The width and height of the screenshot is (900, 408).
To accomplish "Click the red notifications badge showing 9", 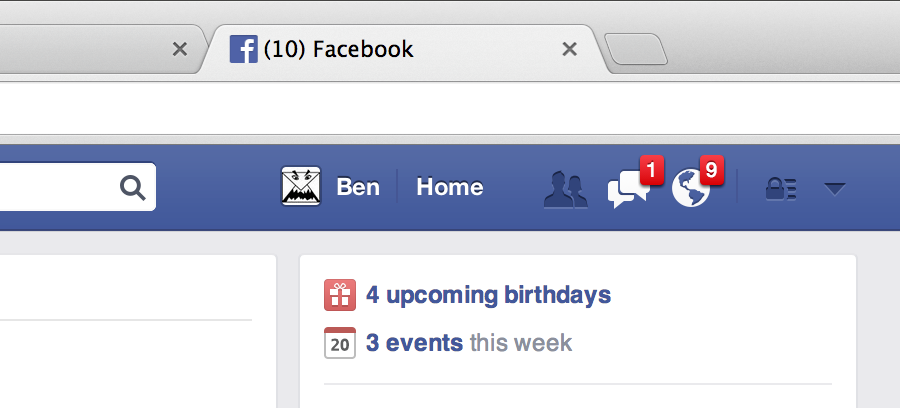I will coord(712,170).
